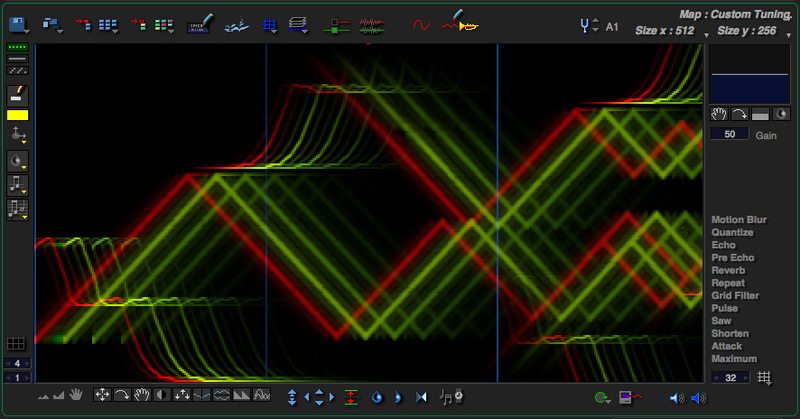Apply the Grid Filter effect
This screenshot has width=800, height=419.
click(x=735, y=296)
